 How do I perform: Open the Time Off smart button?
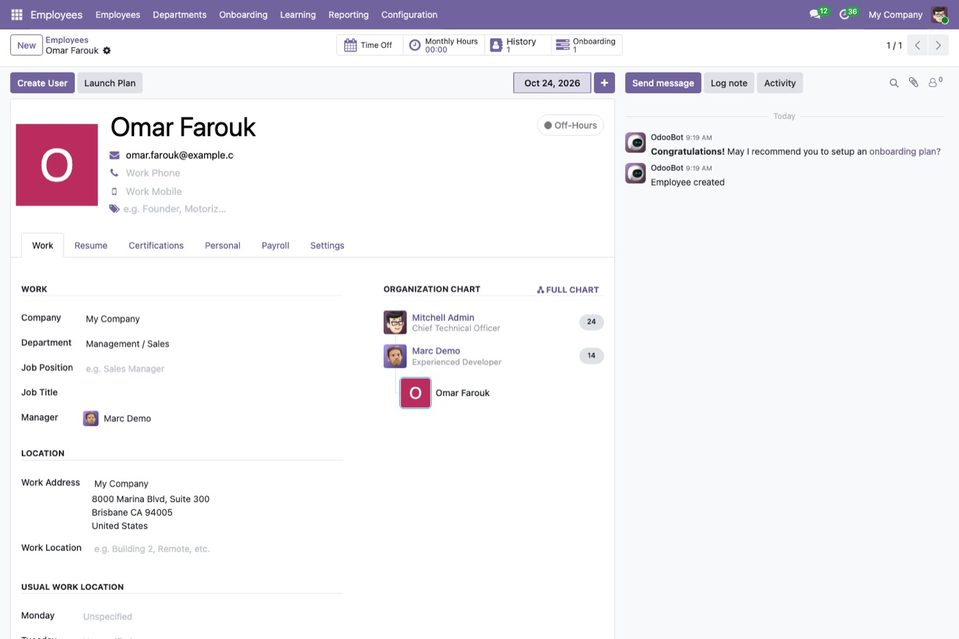(369, 45)
